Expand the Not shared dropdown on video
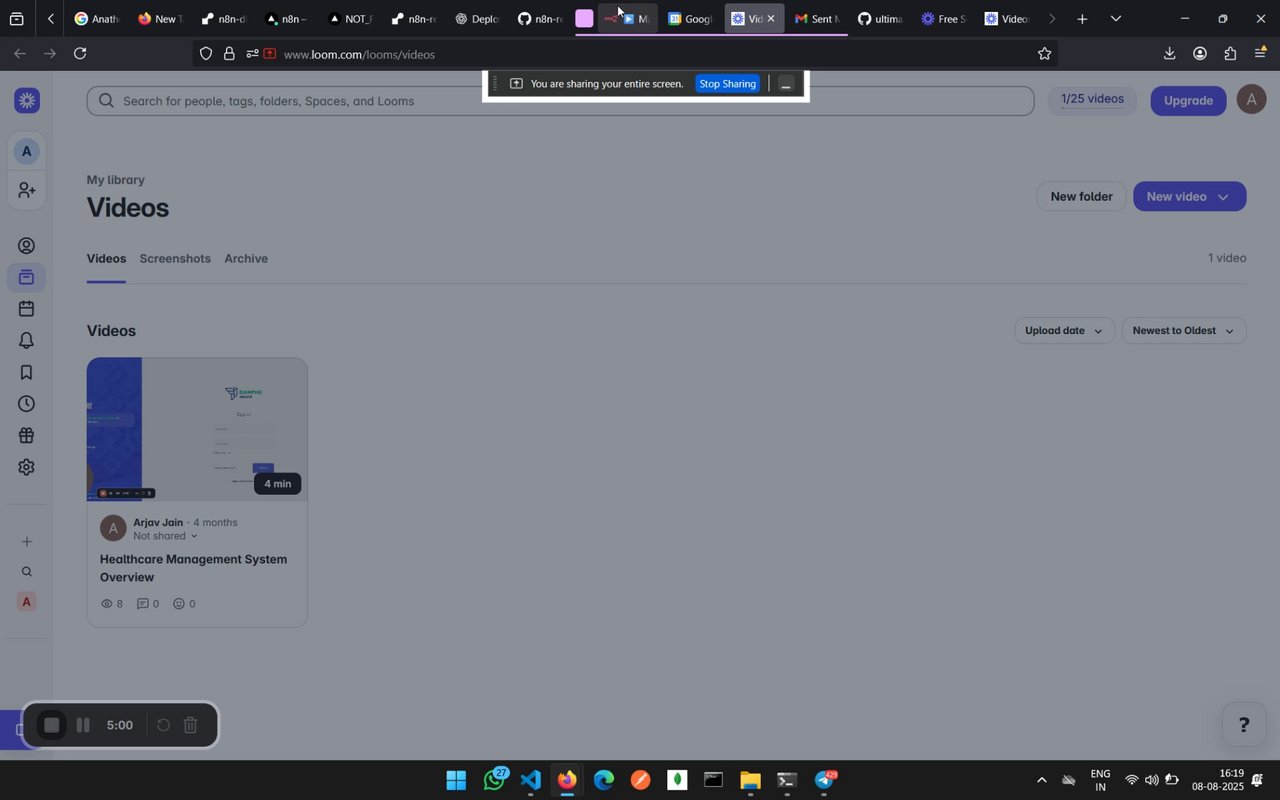1280x800 pixels. [x=165, y=536]
